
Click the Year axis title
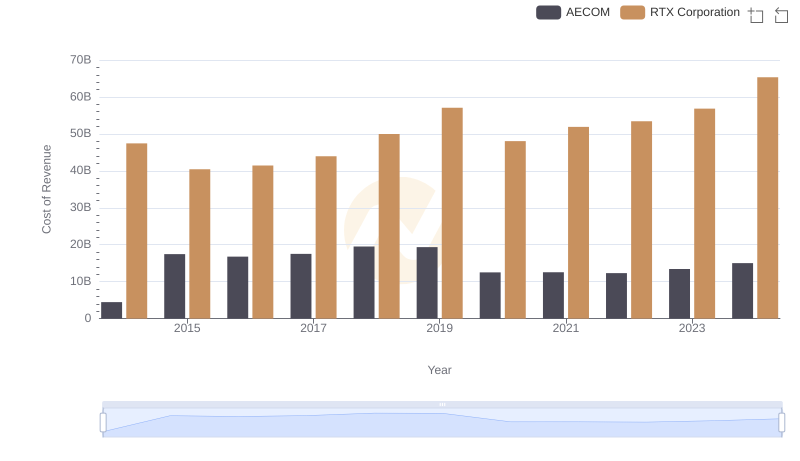tap(439, 370)
